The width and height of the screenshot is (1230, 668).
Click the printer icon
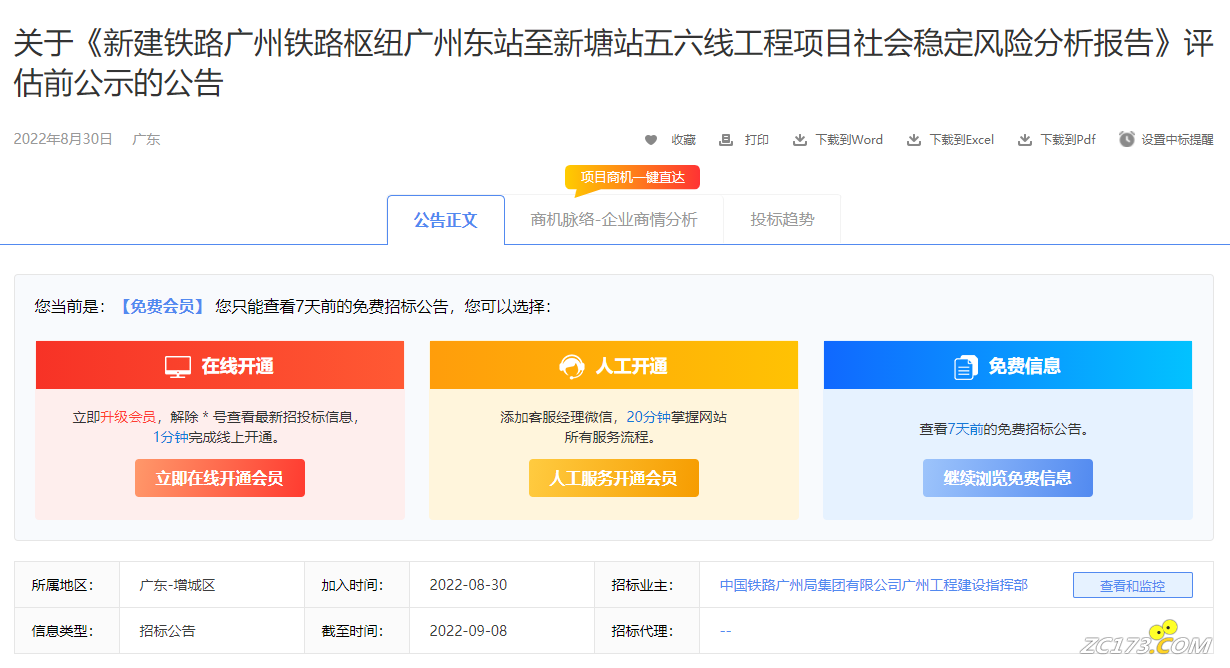[726, 140]
